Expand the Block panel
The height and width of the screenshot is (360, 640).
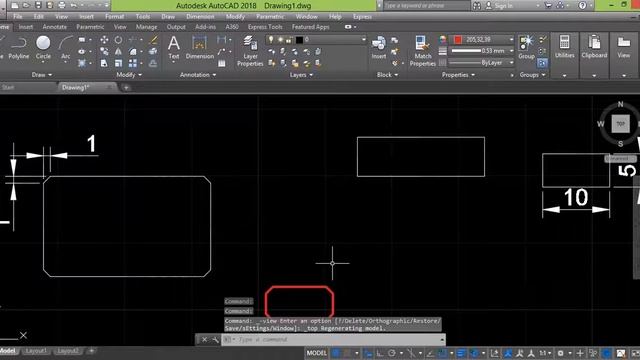387,75
